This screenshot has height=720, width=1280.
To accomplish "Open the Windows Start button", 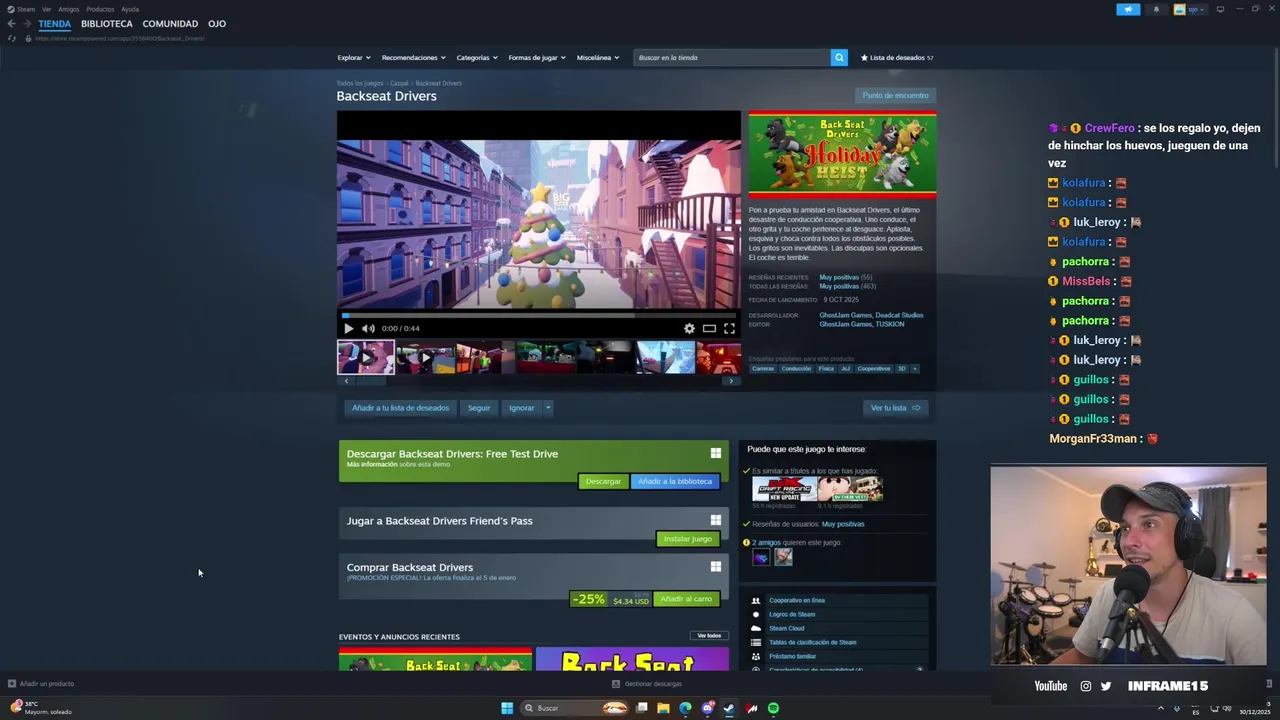I will coord(507,708).
